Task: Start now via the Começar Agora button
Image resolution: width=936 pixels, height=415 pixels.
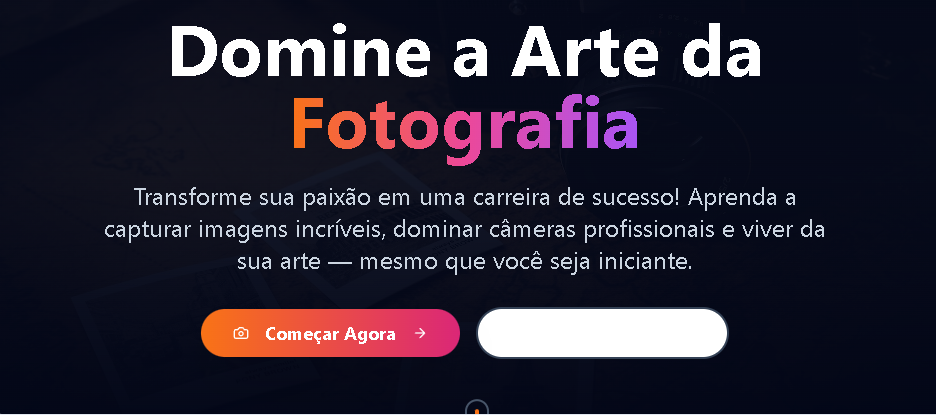Action: click(x=330, y=333)
